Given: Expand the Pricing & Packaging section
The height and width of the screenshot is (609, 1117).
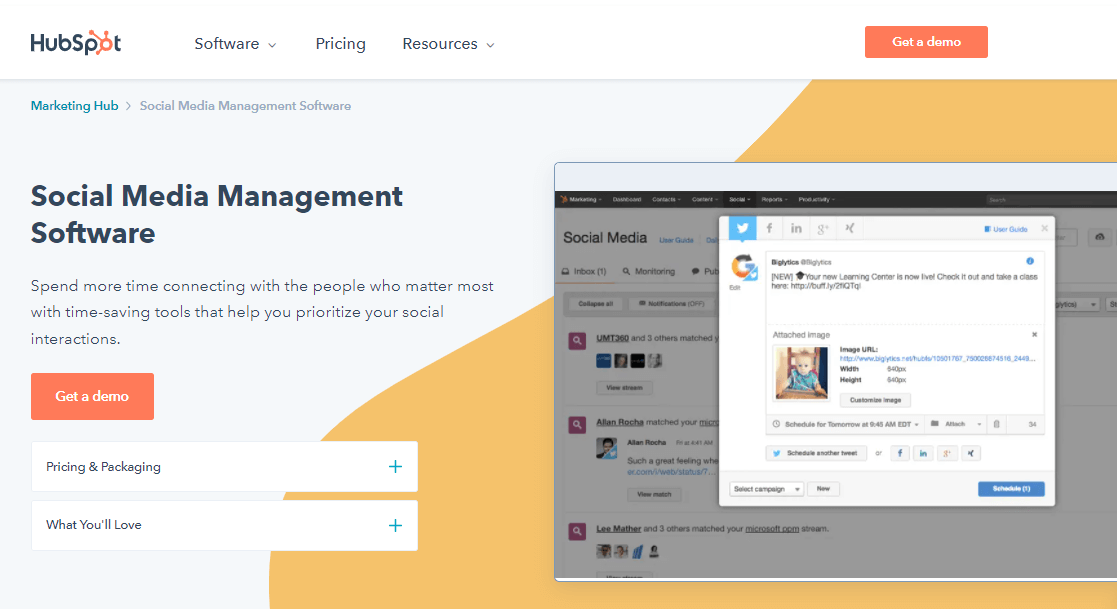Looking at the screenshot, I should [224, 467].
